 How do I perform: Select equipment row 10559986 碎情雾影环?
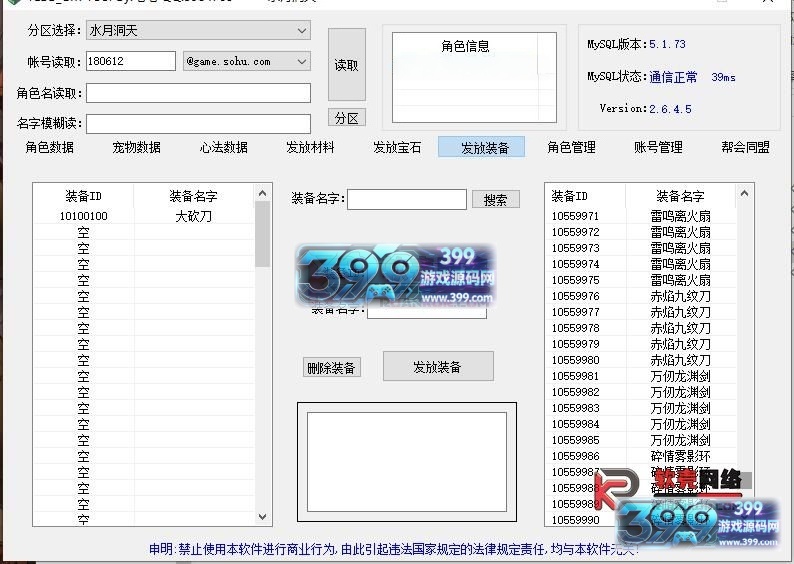point(641,456)
